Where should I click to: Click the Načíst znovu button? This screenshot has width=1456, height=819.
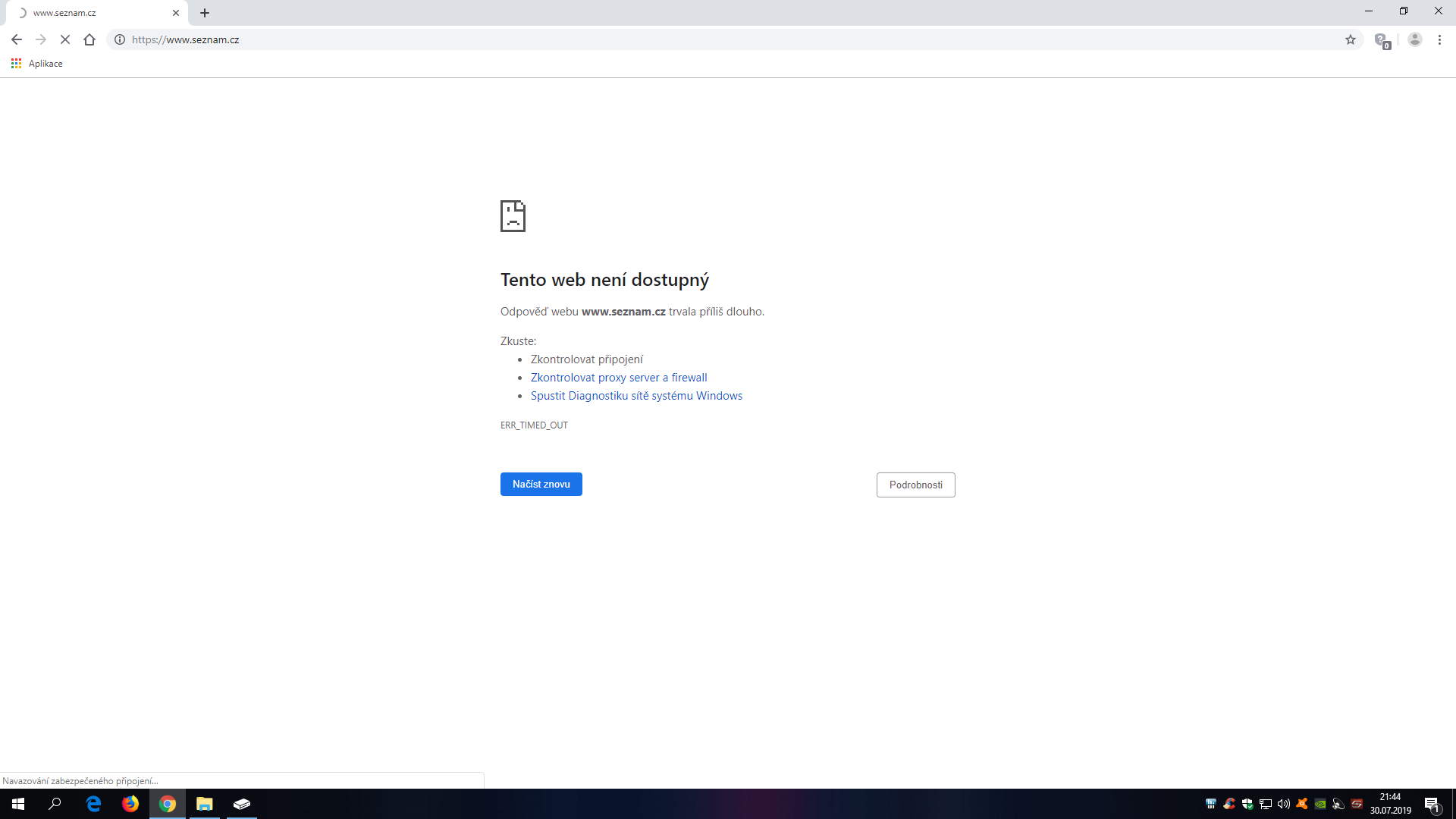coord(541,484)
